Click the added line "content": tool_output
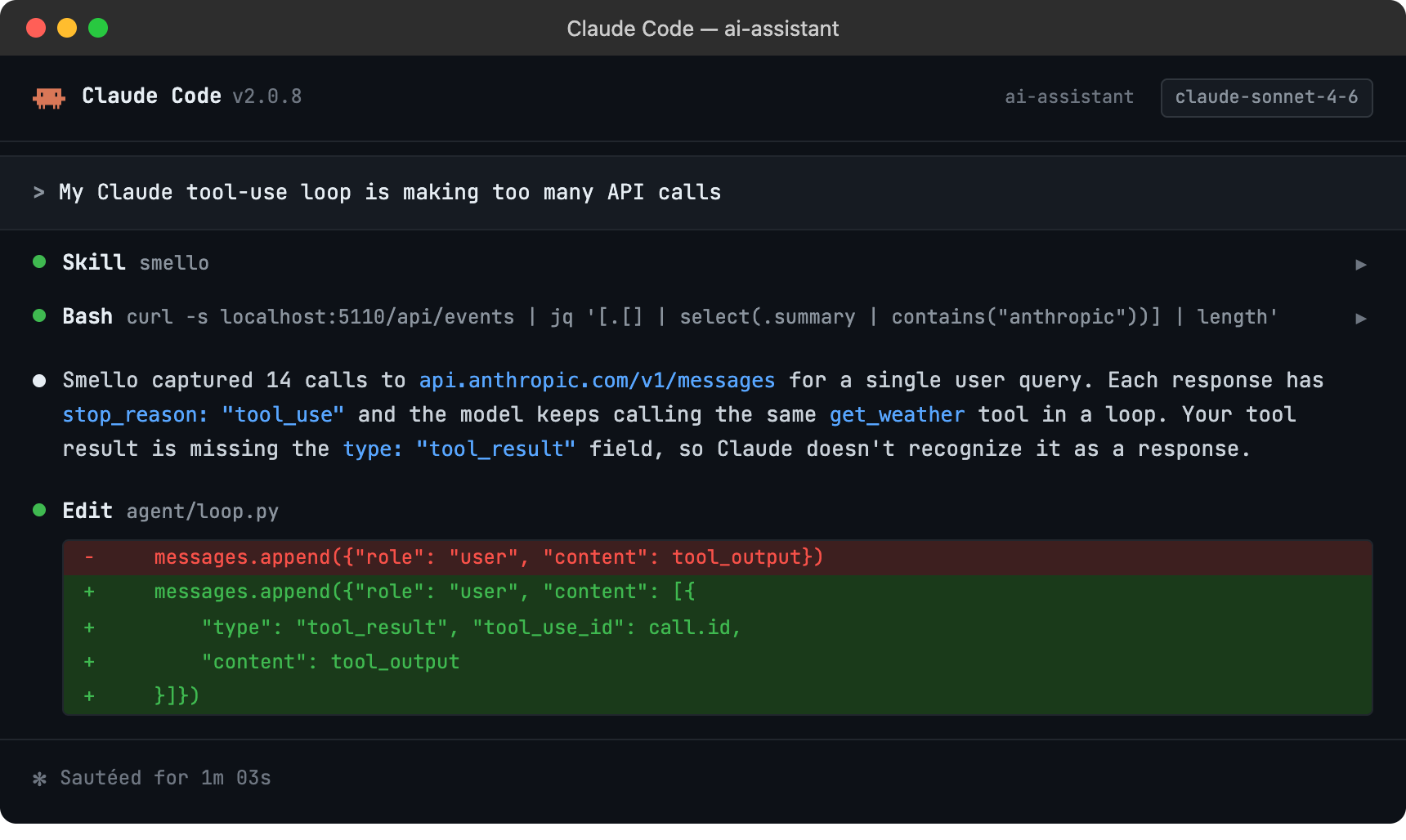Screen dimensions: 1406x840 tap(717, 662)
